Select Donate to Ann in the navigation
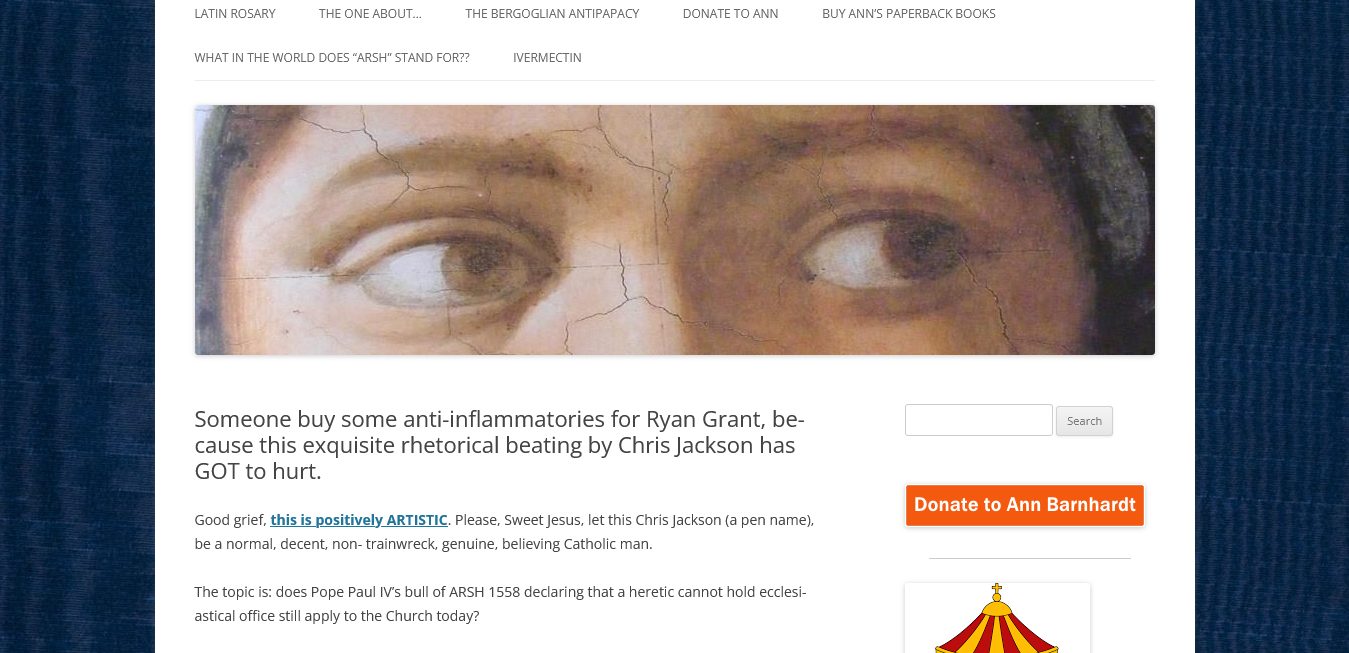Image resolution: width=1349 pixels, height=653 pixels. click(730, 14)
